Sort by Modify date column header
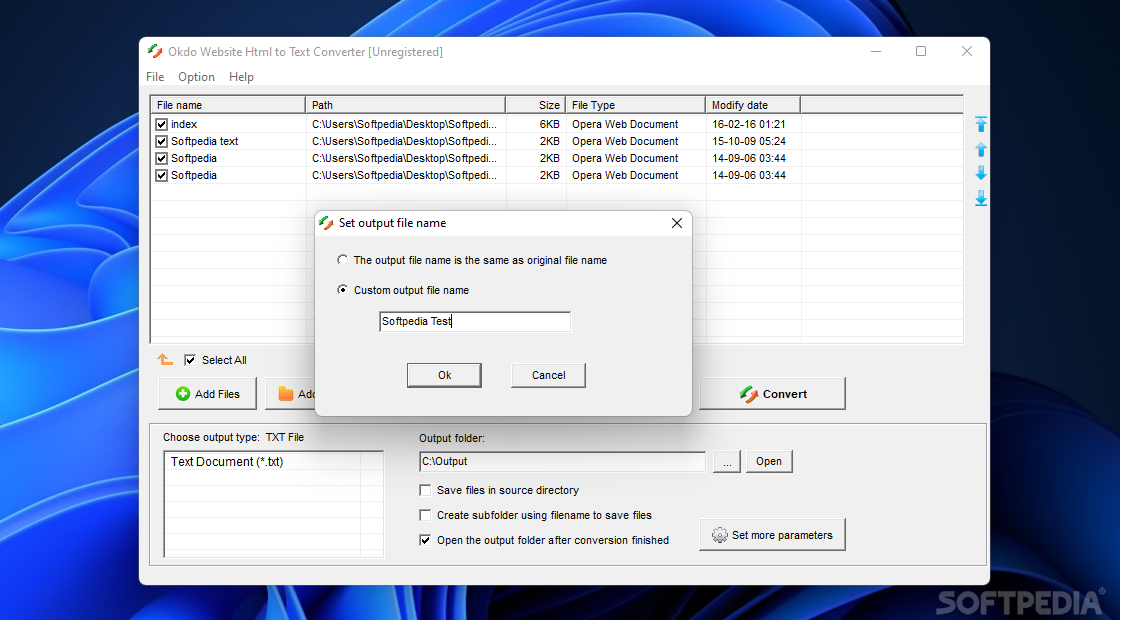1121x630 pixels. point(753,105)
